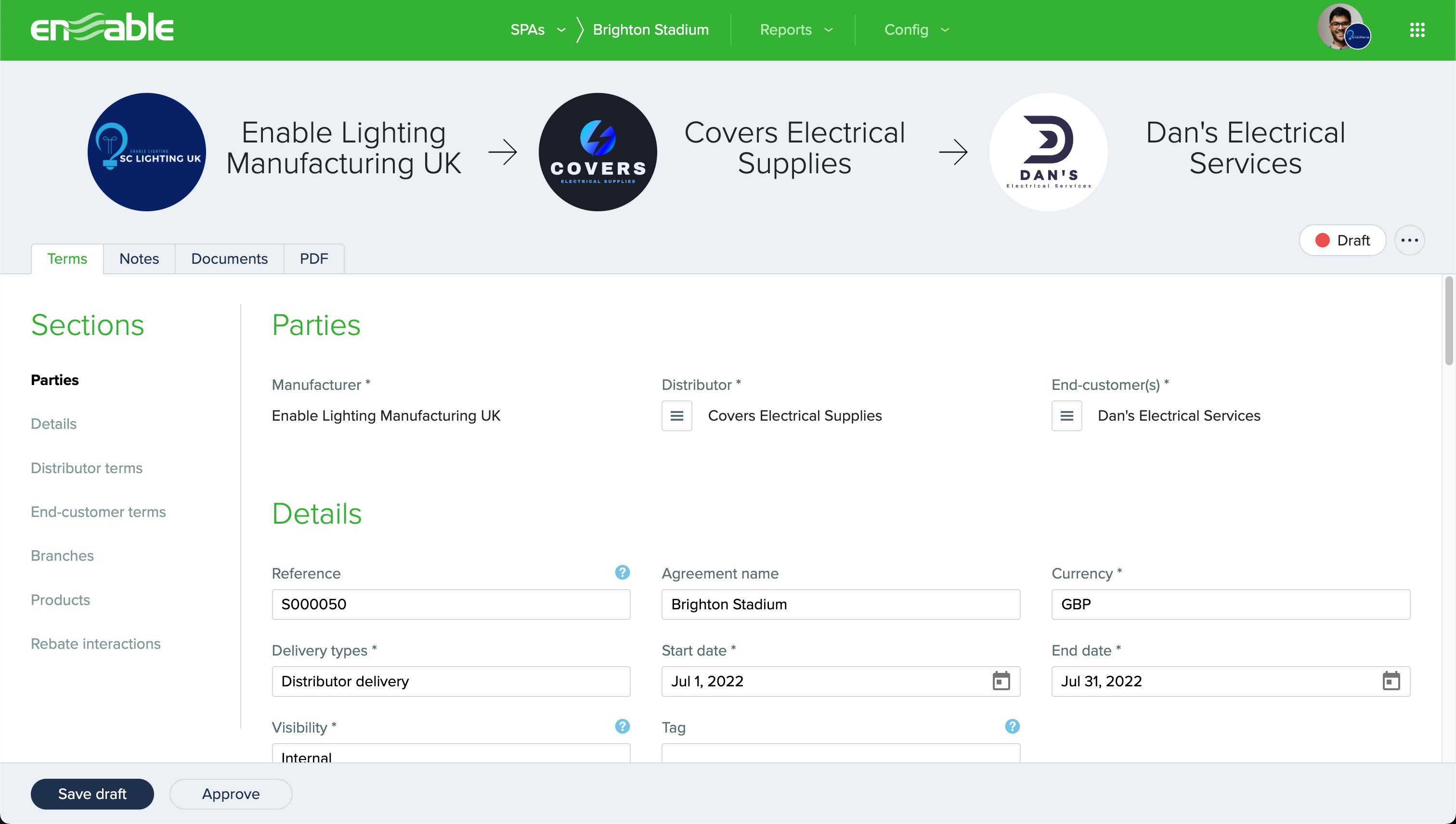This screenshot has width=1456, height=824.
Task: Click the Dan's Electrical Services logo circle
Action: (x=1048, y=152)
